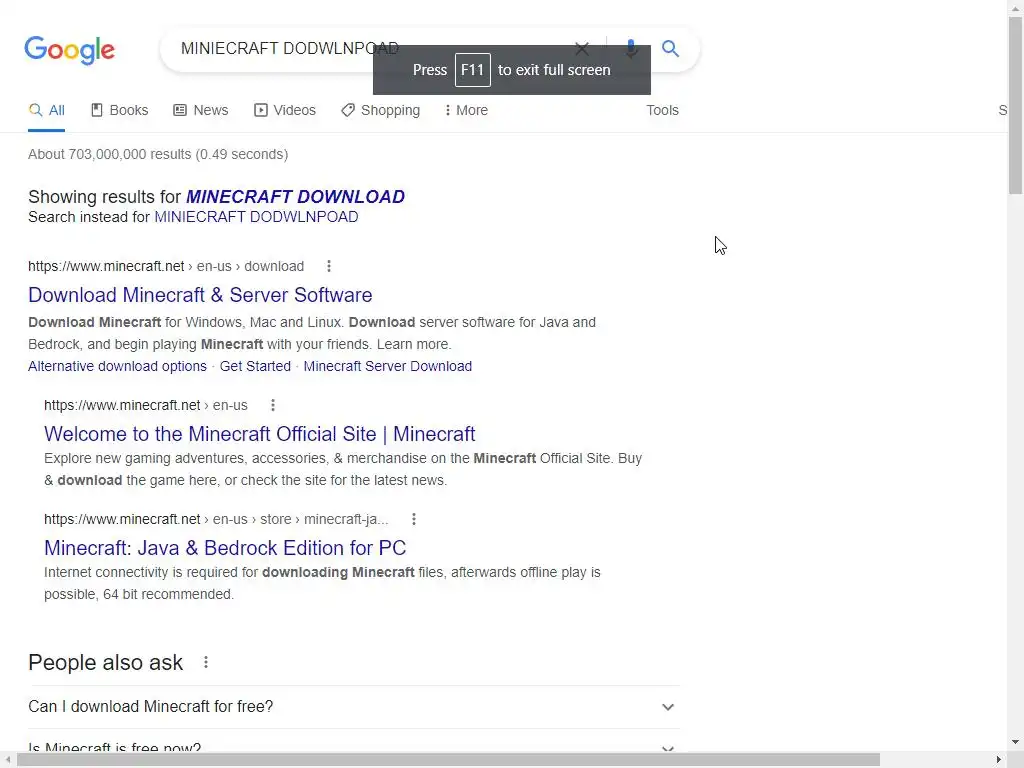1024x768 pixels.
Task: Open options for Java & Bedrock result
Action: point(413,519)
